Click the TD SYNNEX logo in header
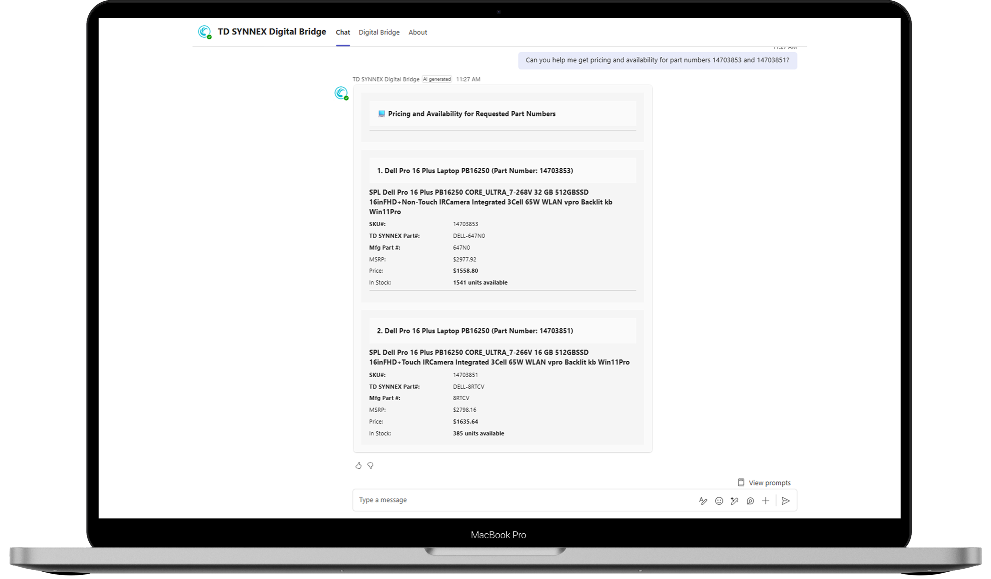The height and width of the screenshot is (579, 991). click(x=205, y=32)
